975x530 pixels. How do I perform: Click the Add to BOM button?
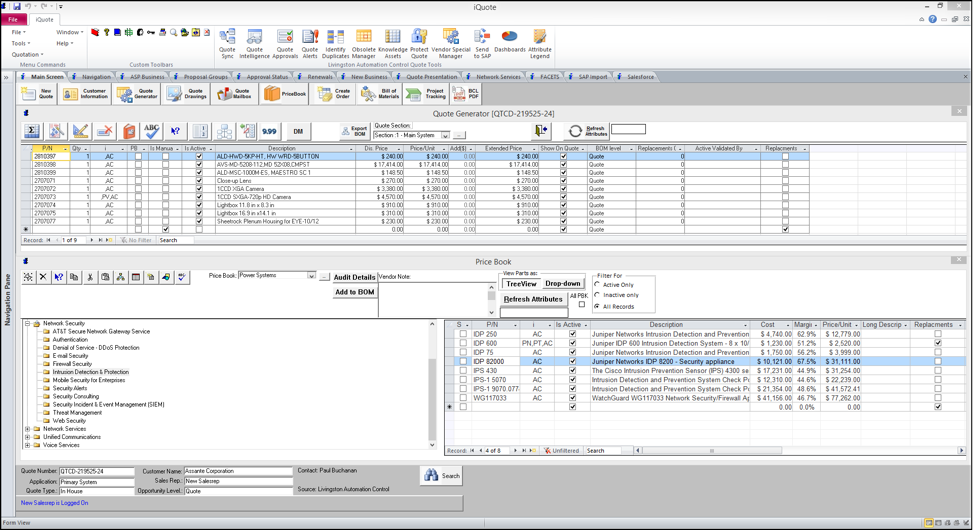tap(354, 292)
